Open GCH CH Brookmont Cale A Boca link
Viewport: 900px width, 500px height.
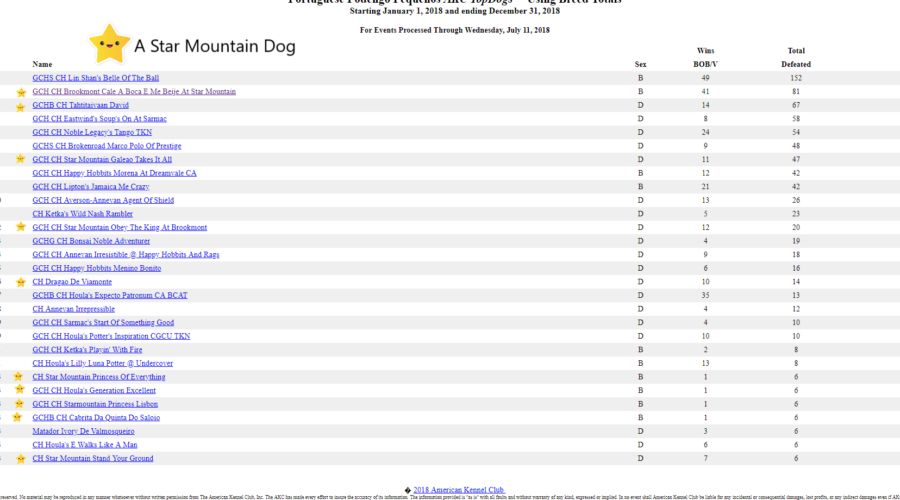tap(134, 92)
